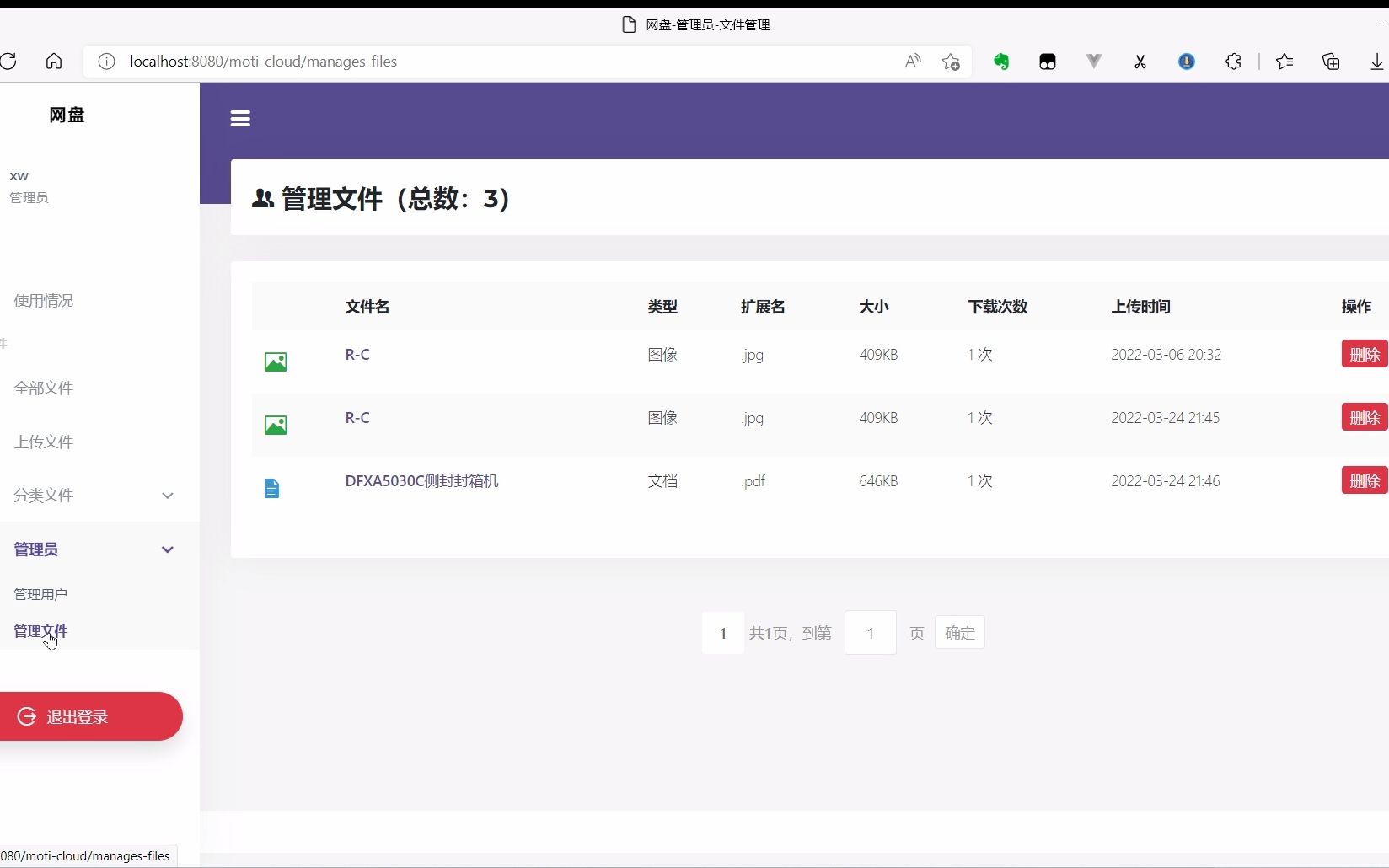Open 管理文件 submenu item

40,631
